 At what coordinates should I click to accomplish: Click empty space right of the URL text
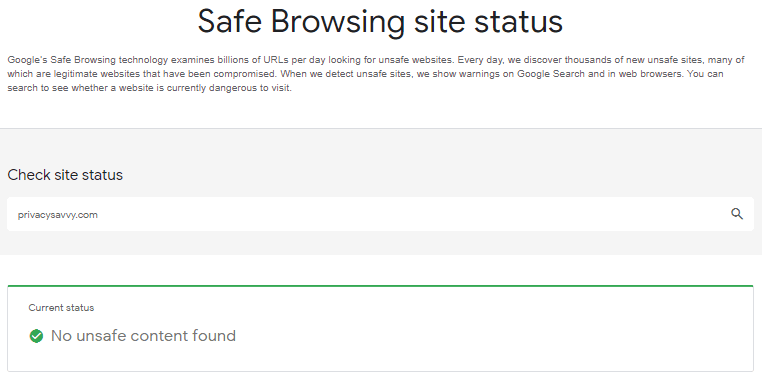click(413, 214)
